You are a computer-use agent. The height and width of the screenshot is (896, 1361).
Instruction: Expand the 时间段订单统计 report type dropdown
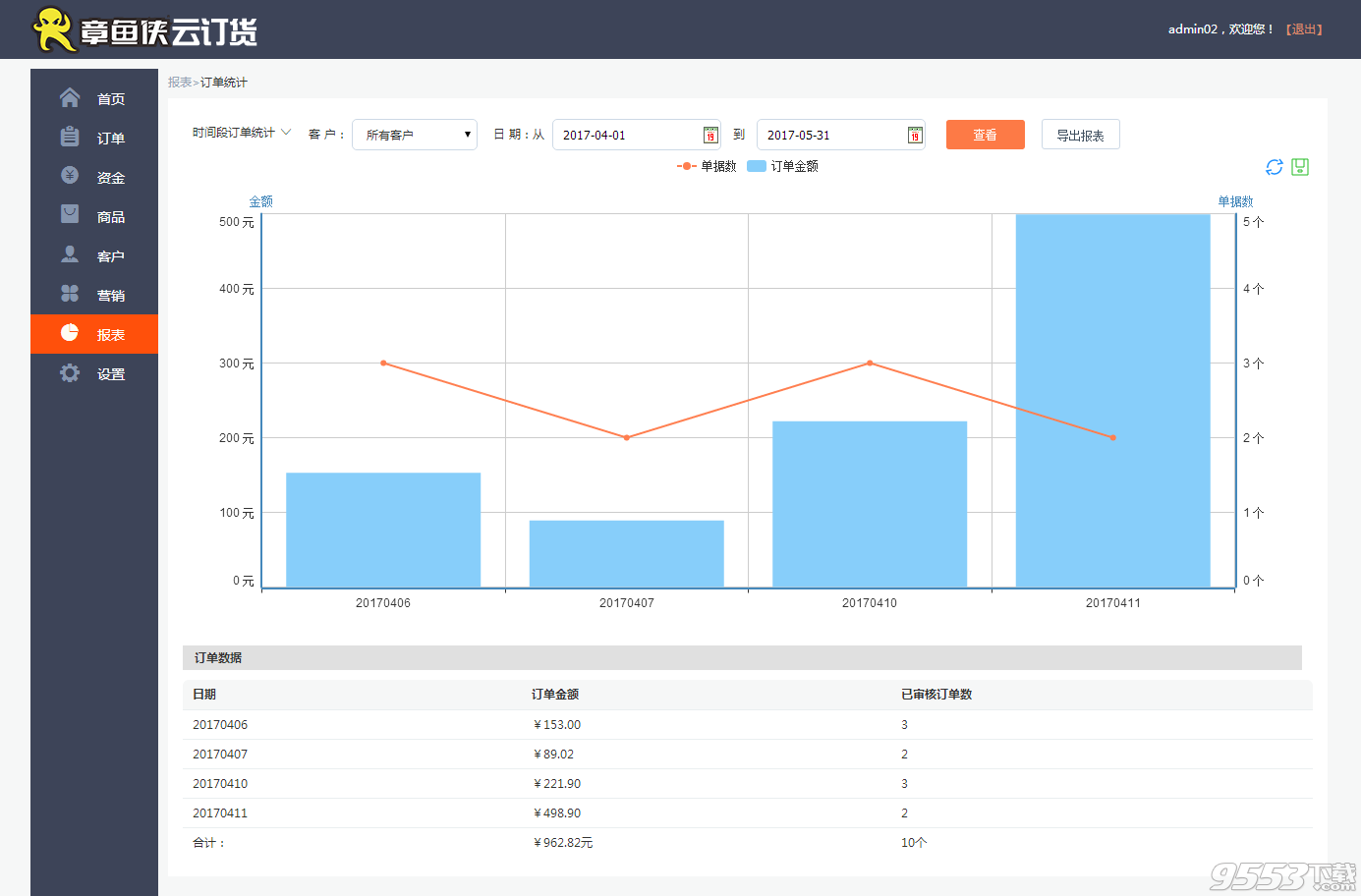click(x=242, y=133)
